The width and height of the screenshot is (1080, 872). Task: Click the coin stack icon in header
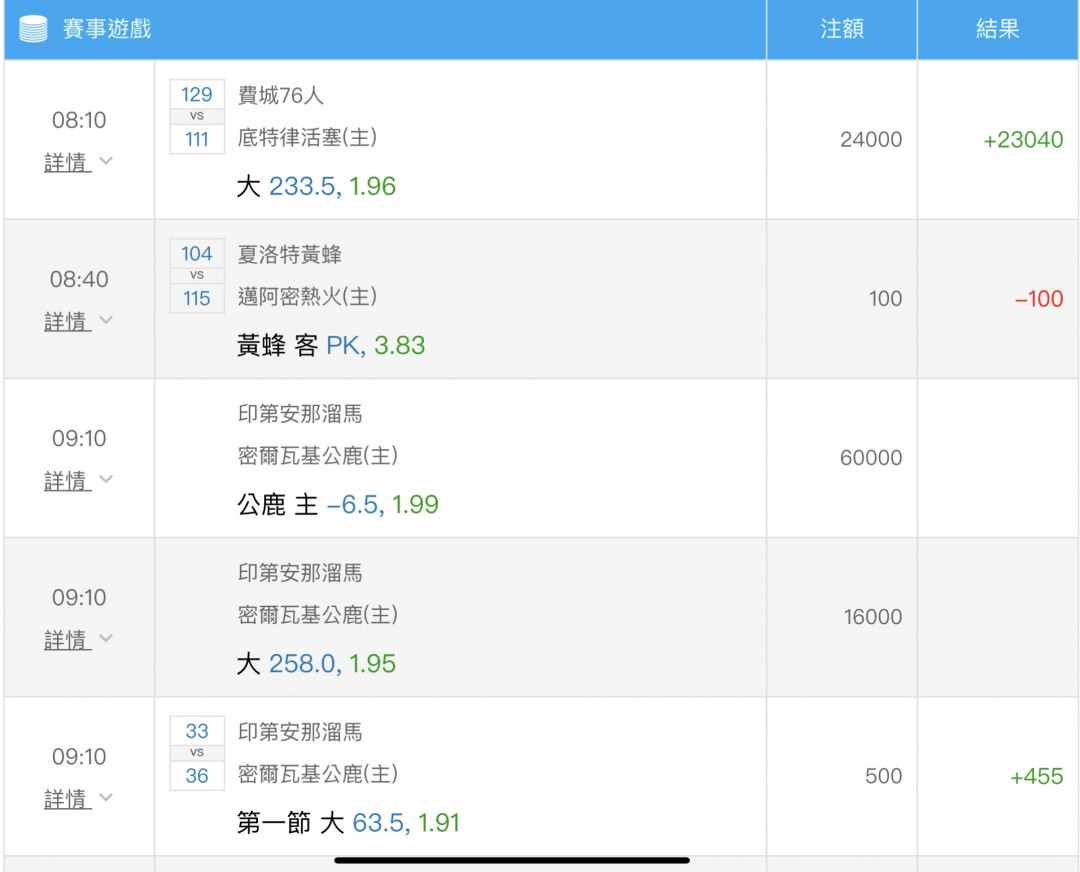point(33,29)
